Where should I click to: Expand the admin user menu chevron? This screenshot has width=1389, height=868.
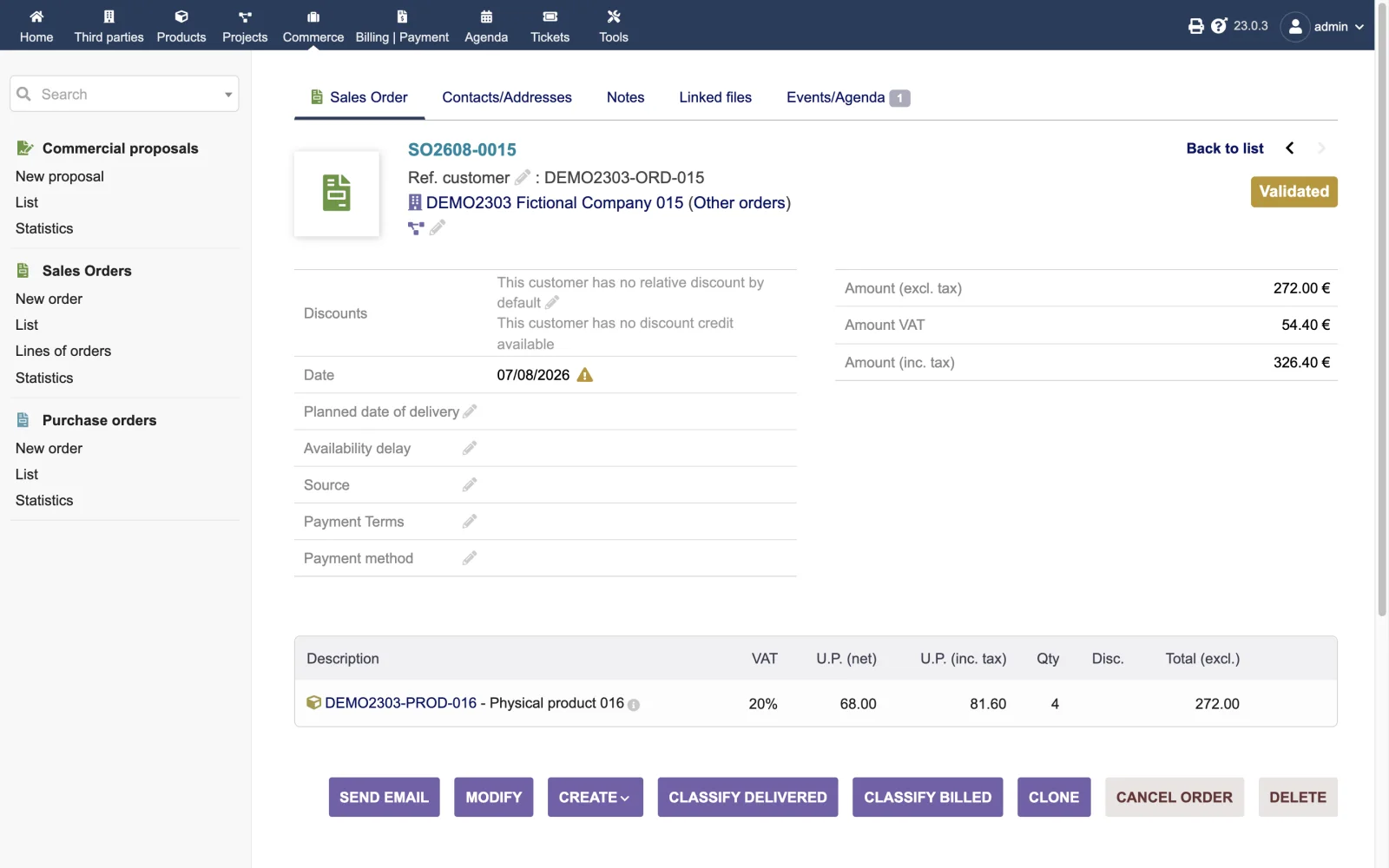point(1359,27)
